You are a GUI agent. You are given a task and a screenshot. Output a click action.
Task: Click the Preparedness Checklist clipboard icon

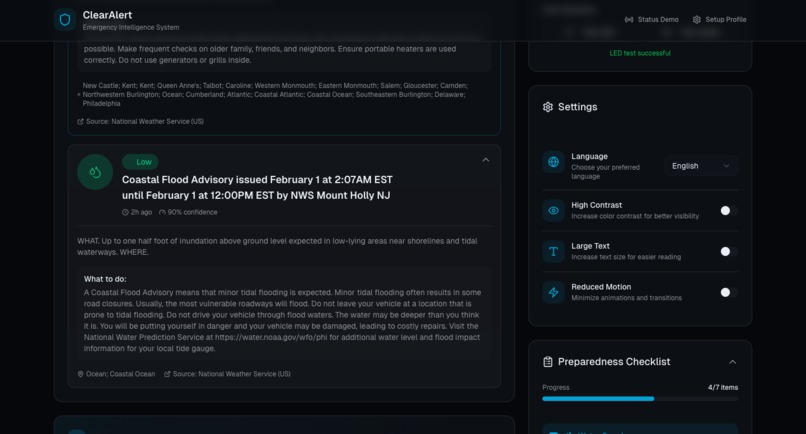(x=547, y=362)
